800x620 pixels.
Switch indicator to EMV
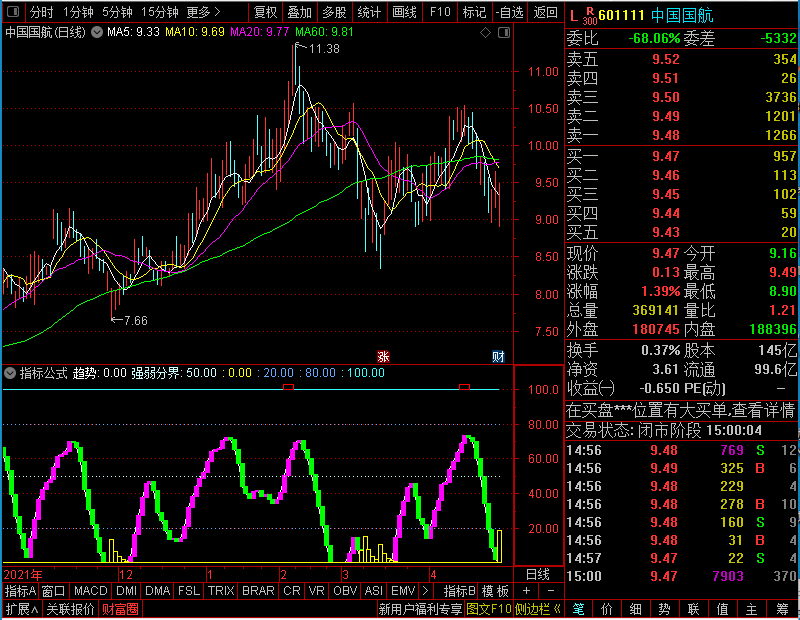click(x=403, y=591)
